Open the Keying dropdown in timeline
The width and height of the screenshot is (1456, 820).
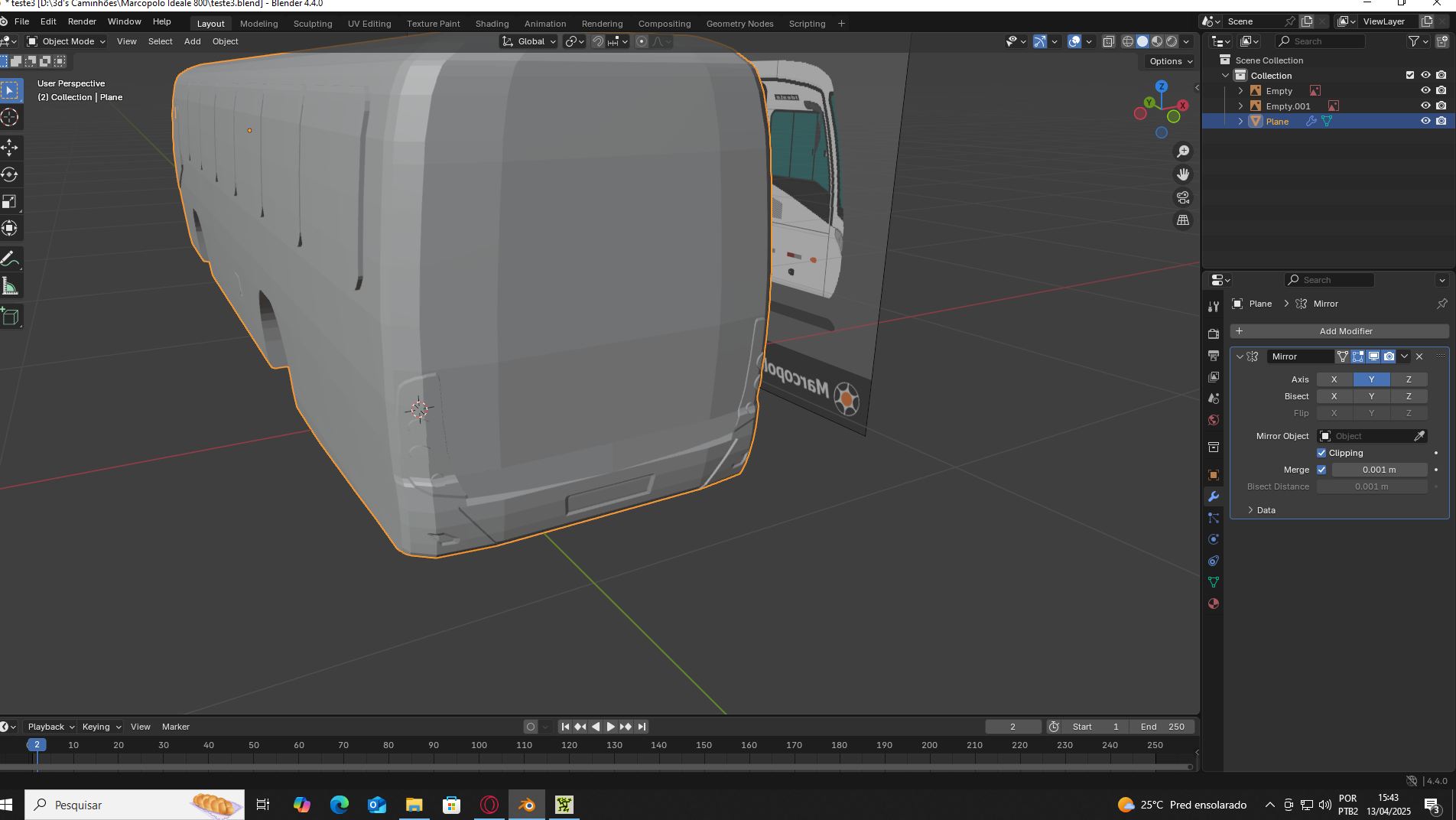click(101, 727)
